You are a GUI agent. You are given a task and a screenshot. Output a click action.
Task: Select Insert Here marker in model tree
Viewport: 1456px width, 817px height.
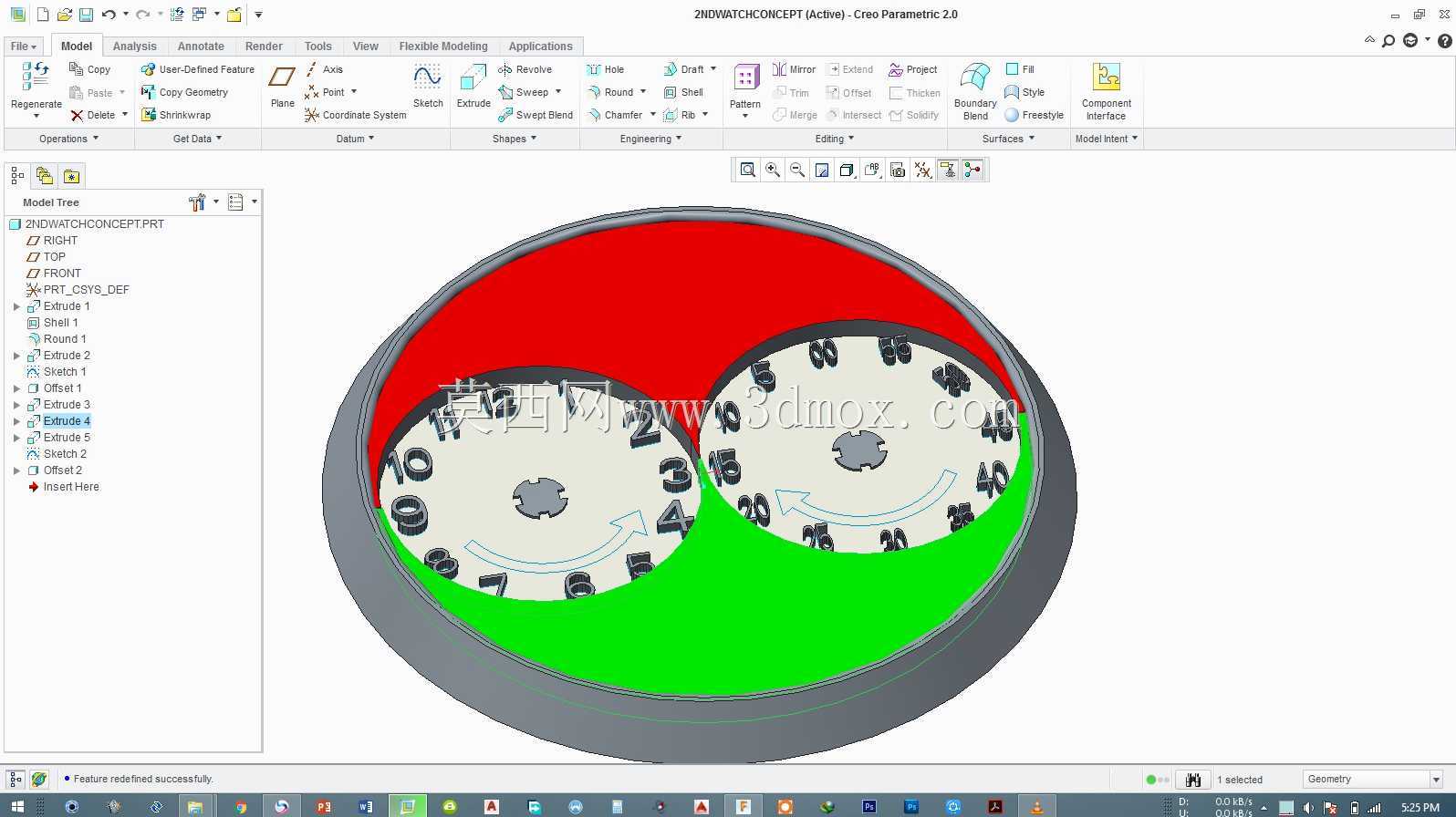pyautogui.click(x=71, y=487)
